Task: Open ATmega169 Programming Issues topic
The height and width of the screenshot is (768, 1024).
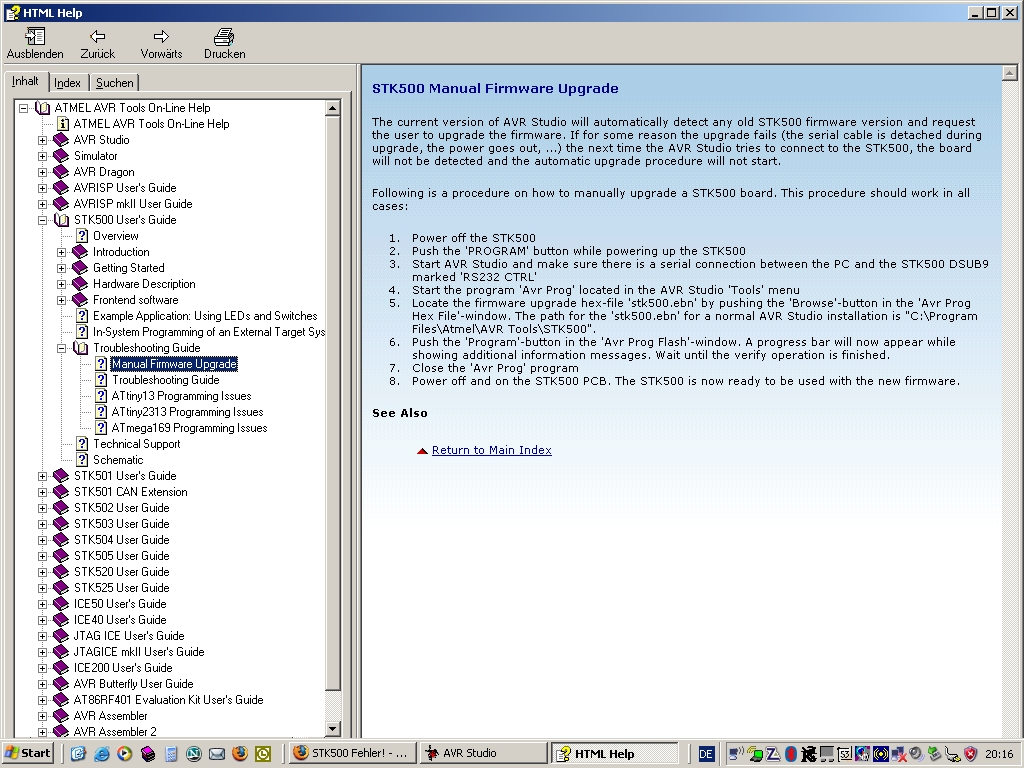Action: coord(189,428)
